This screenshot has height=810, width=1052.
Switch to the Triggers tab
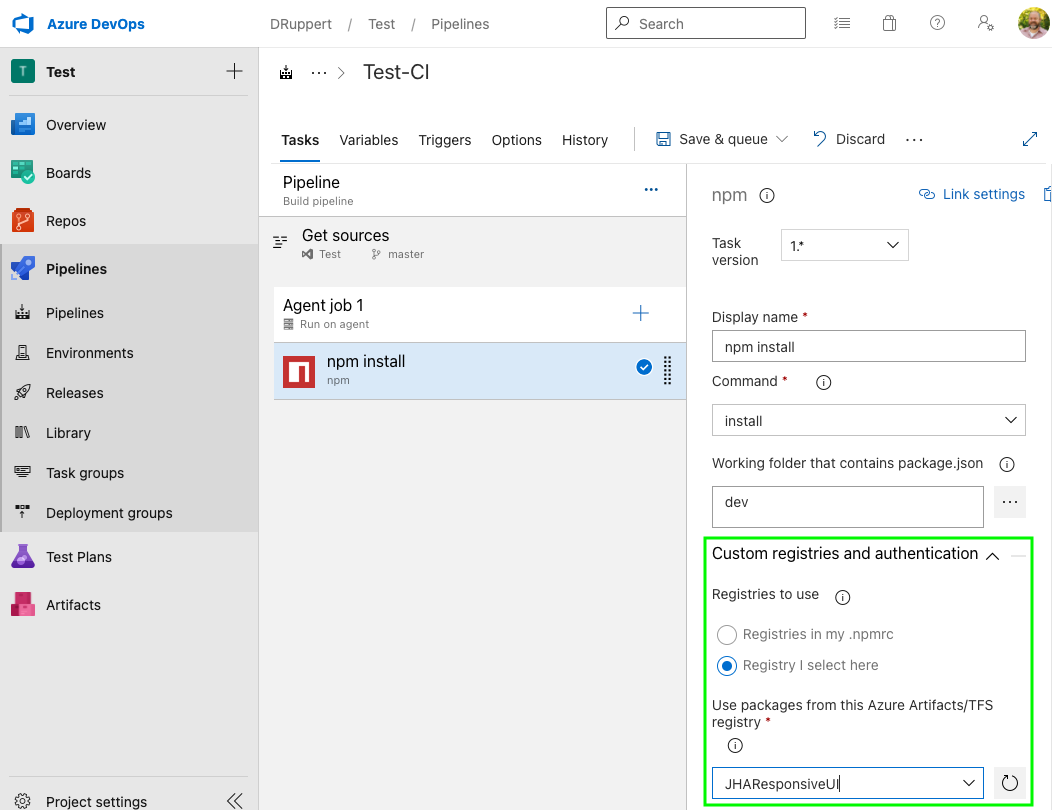[x=444, y=140]
